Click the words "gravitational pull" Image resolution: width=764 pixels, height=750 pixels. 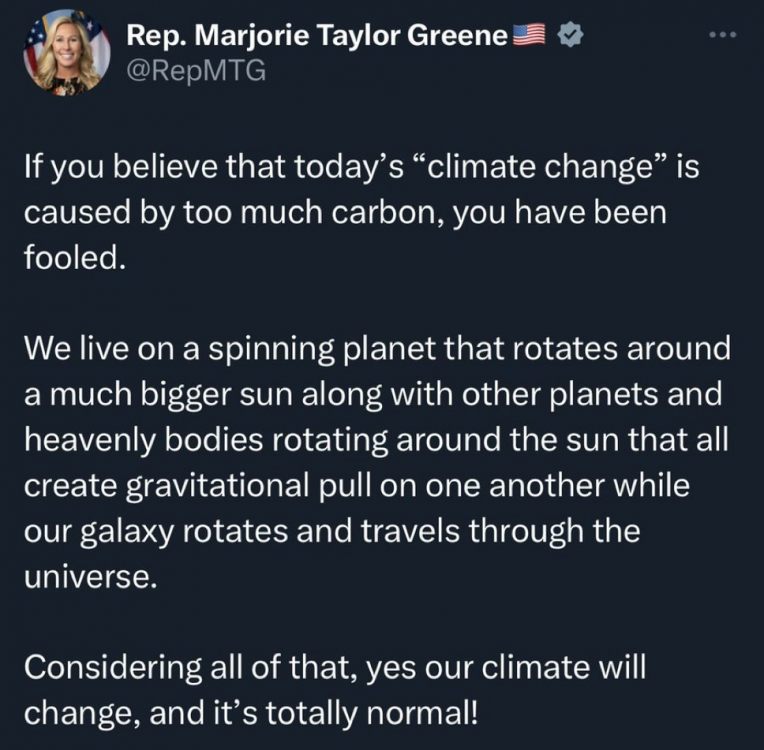pos(246,486)
